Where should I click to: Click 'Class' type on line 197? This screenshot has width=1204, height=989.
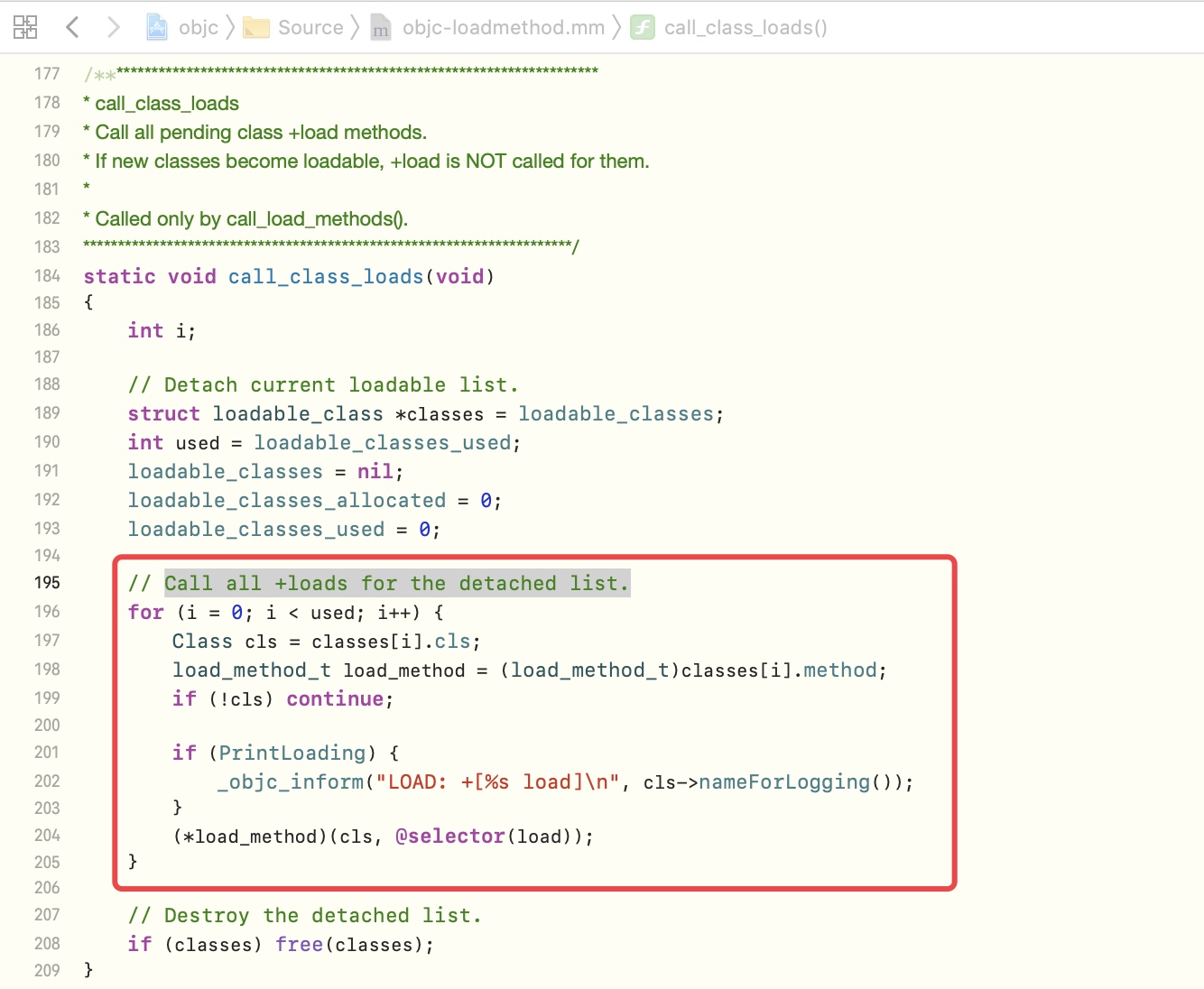(202, 641)
